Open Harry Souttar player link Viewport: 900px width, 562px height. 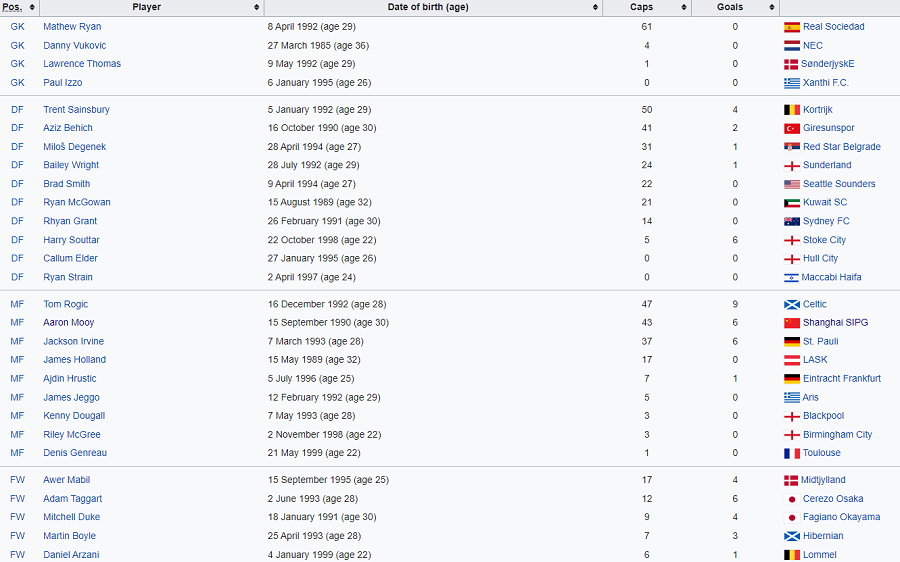(x=71, y=240)
